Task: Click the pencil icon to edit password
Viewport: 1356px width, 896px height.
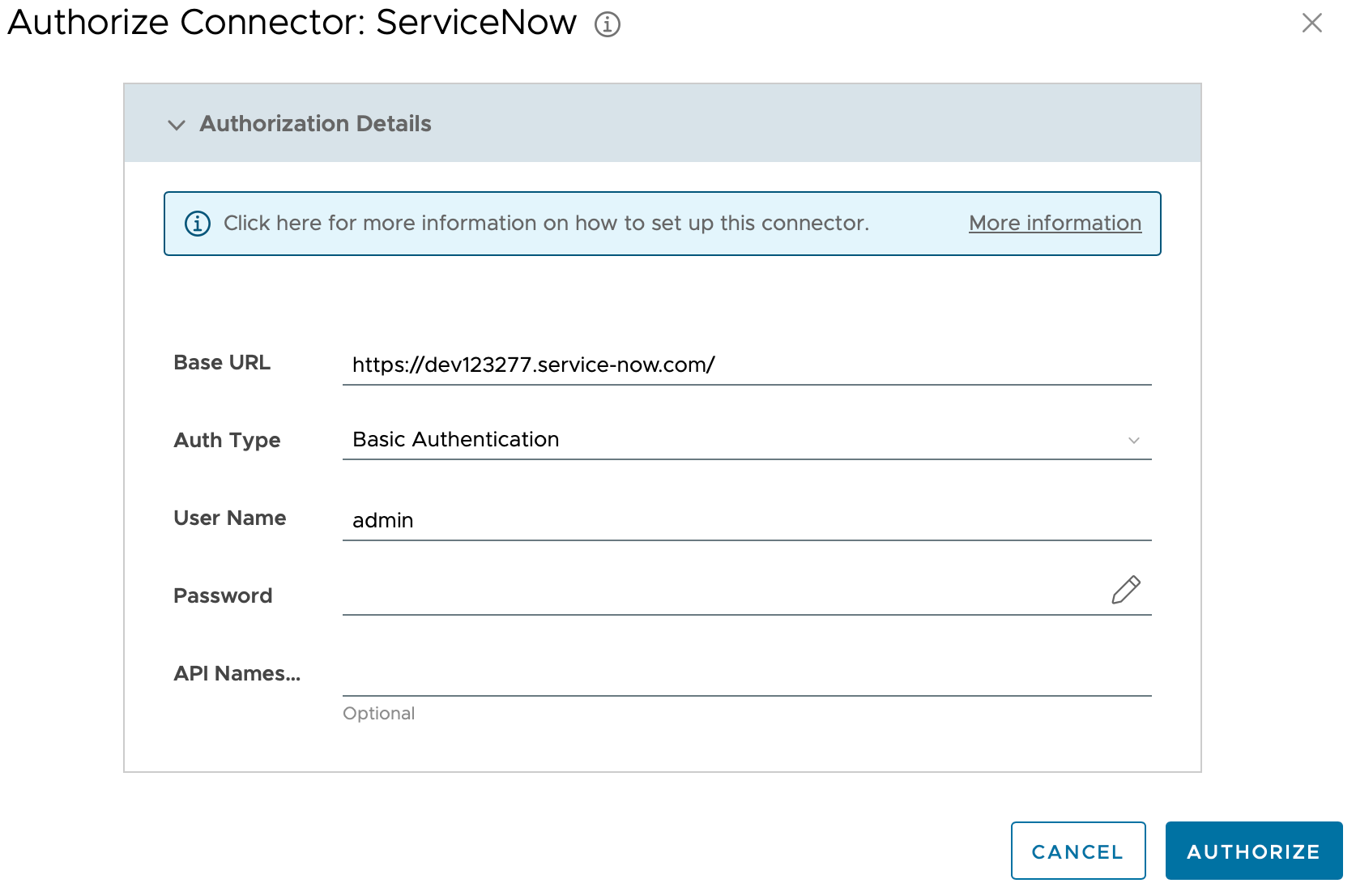Action: click(1125, 591)
